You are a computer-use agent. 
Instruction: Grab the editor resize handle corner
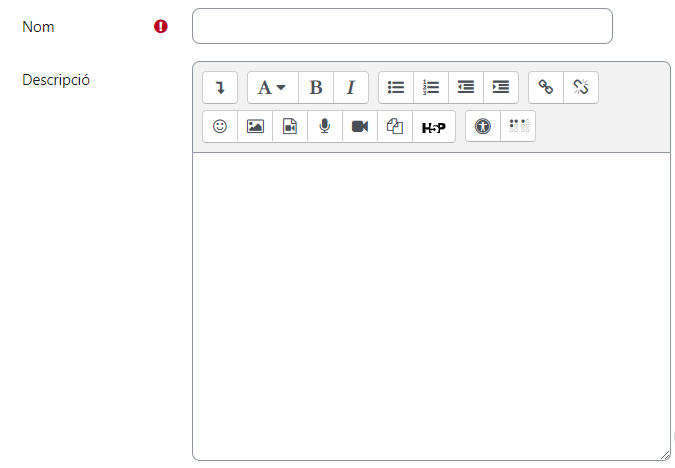coord(665,455)
